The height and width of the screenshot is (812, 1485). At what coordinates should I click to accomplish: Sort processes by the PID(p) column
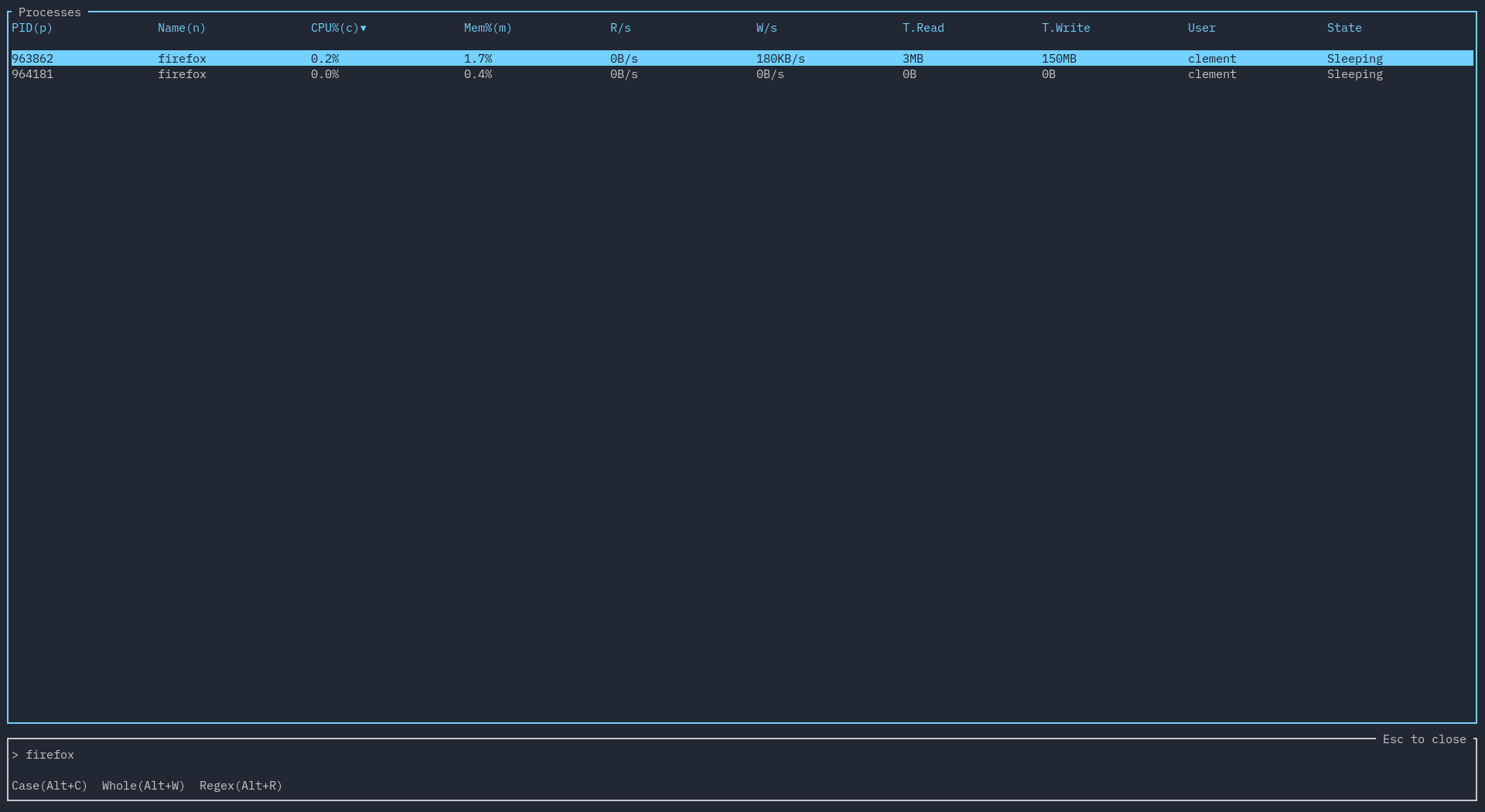pyautogui.click(x=32, y=28)
